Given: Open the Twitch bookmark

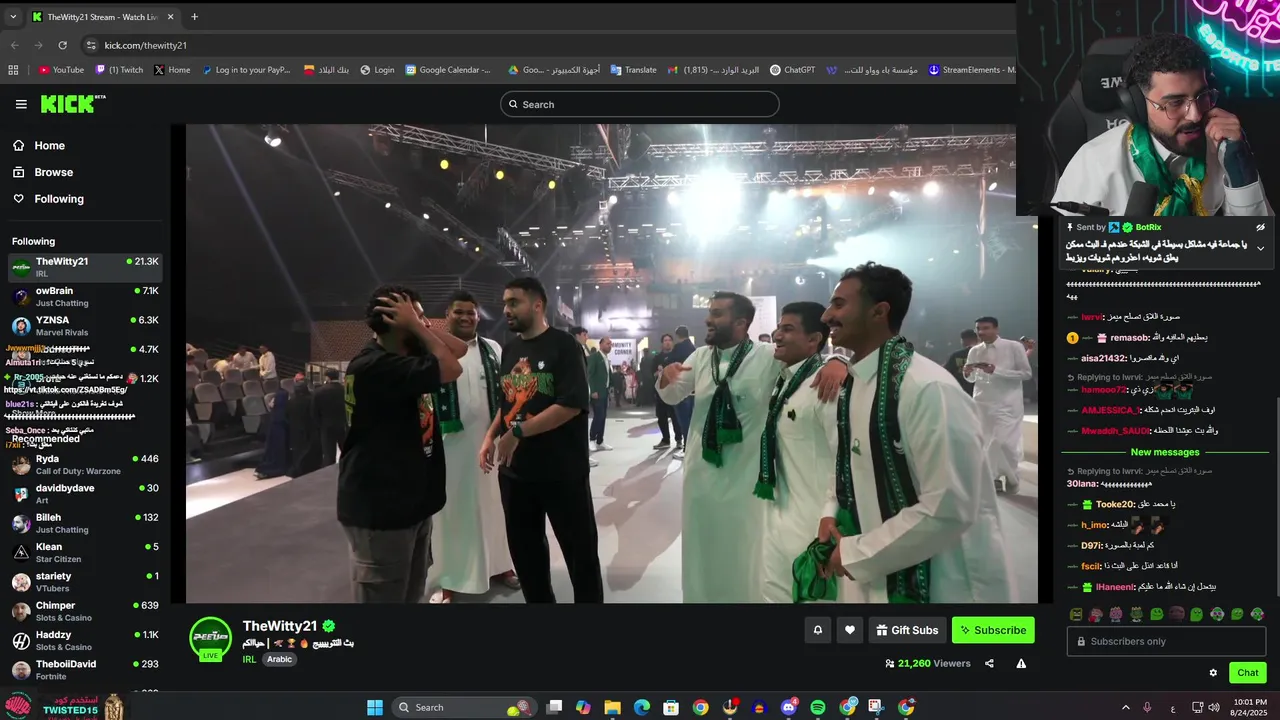Looking at the screenshot, I should coord(119,70).
